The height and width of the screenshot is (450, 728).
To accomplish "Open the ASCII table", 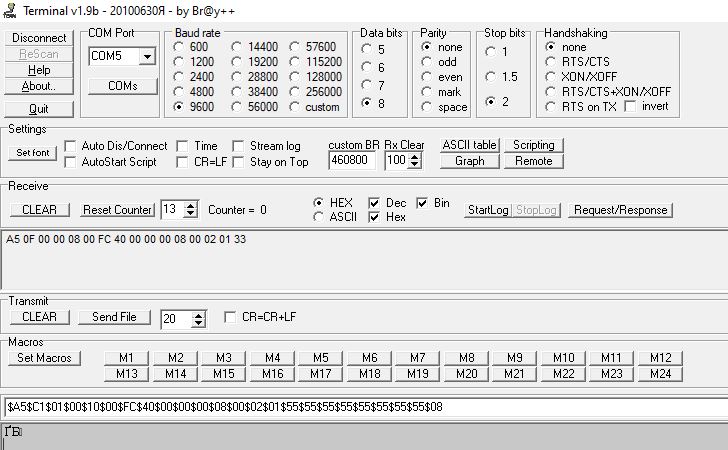I will coord(469,145).
